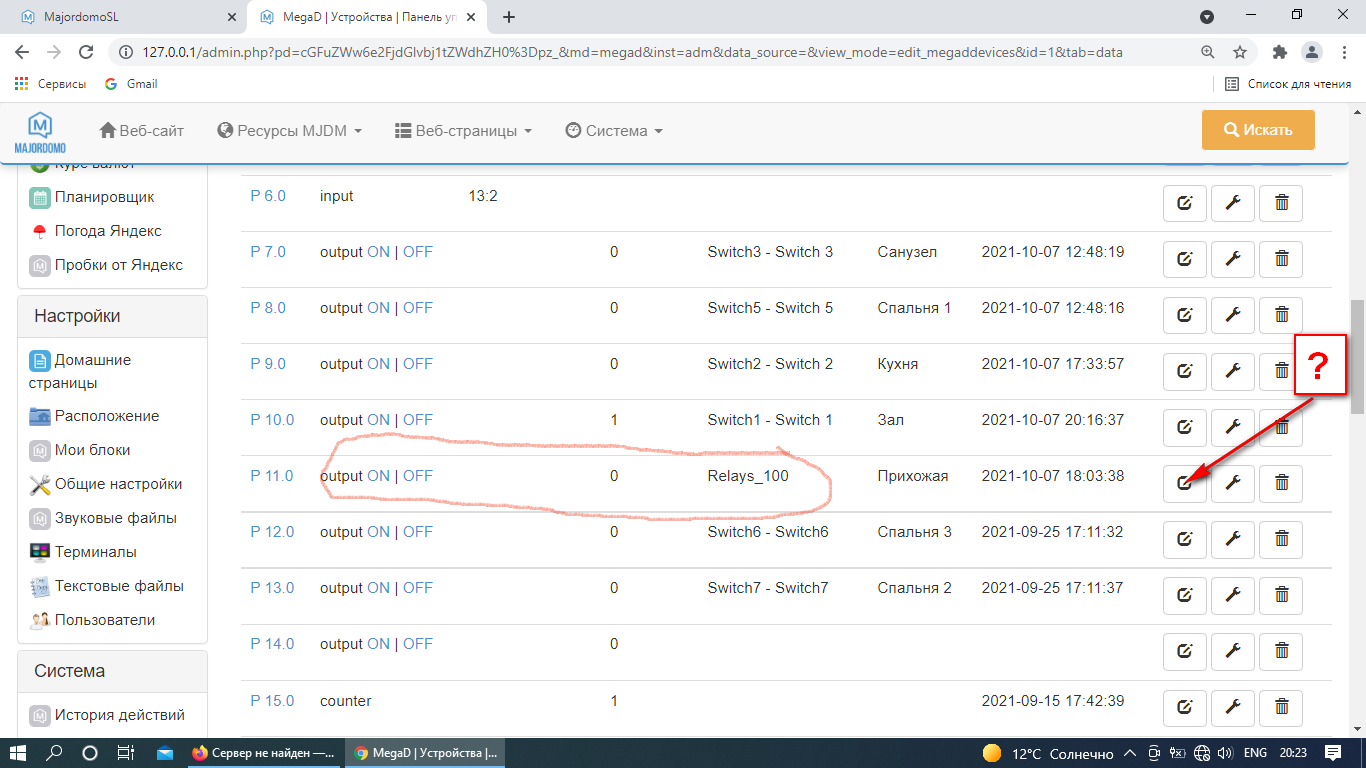
Task: Open wrench settings for row P 13.0
Action: click(1233, 596)
